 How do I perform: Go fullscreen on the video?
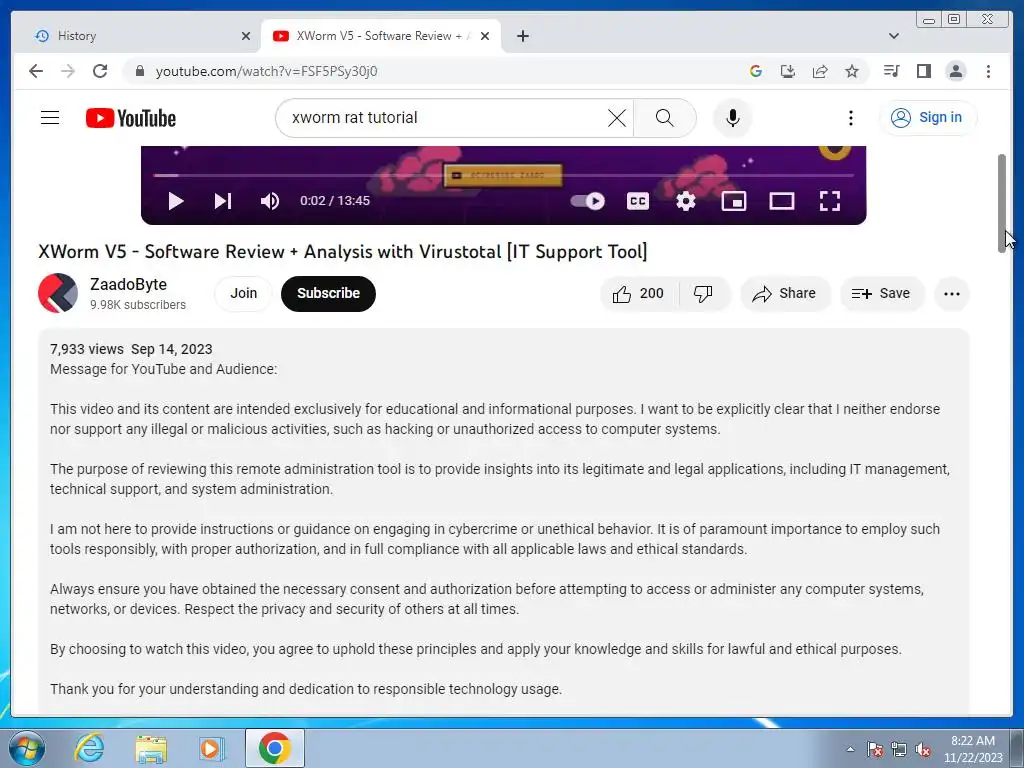pos(829,201)
